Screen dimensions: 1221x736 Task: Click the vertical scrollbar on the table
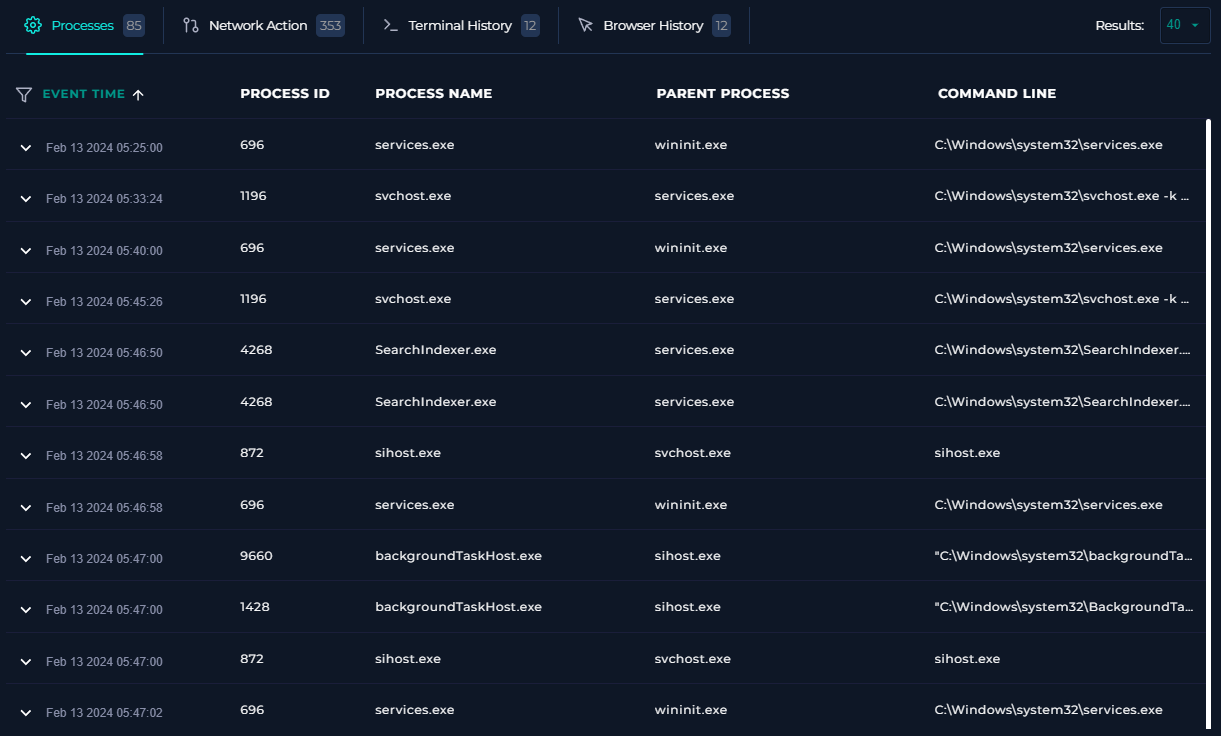pos(1208,420)
